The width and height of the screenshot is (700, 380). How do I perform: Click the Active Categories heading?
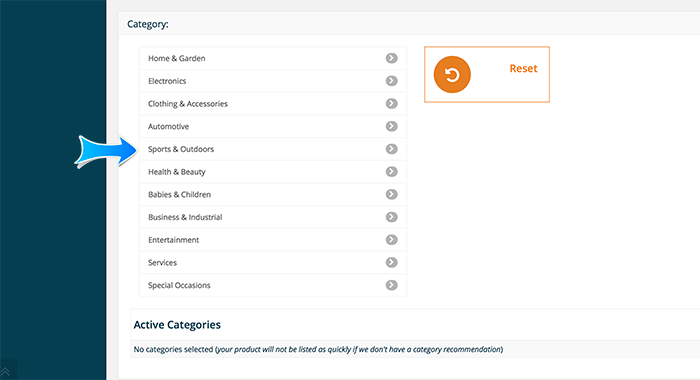[x=177, y=325]
